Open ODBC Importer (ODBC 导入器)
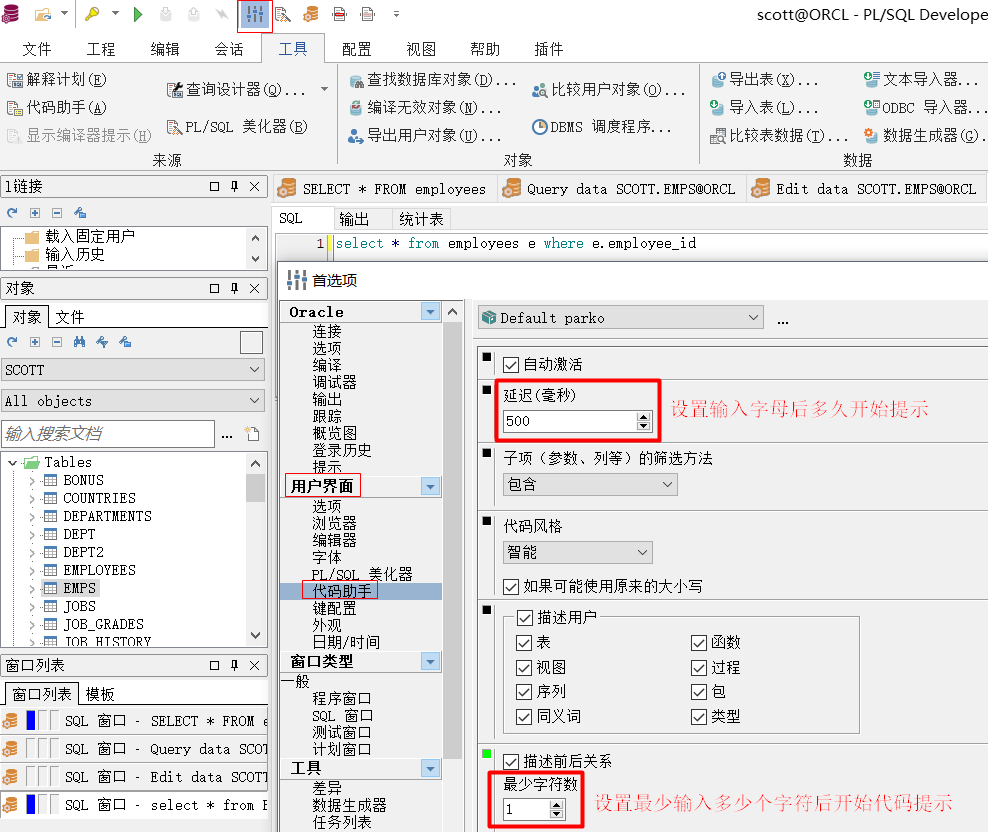Viewport: 988px width, 832px height. coord(926,108)
